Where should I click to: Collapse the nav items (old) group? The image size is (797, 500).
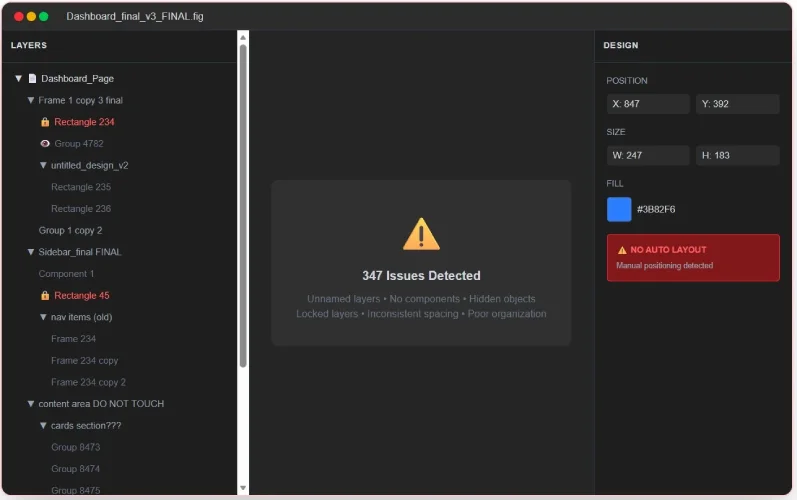pos(43,318)
